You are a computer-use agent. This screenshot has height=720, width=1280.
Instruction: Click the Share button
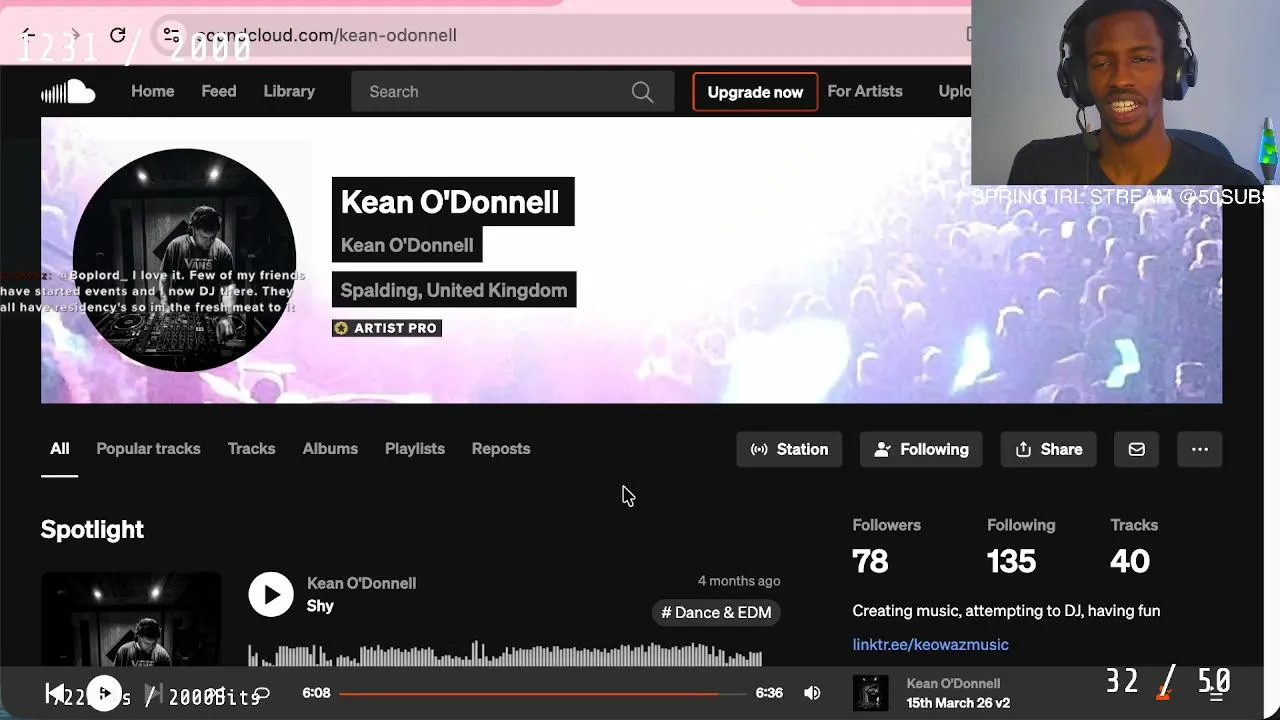pyautogui.click(x=1048, y=450)
